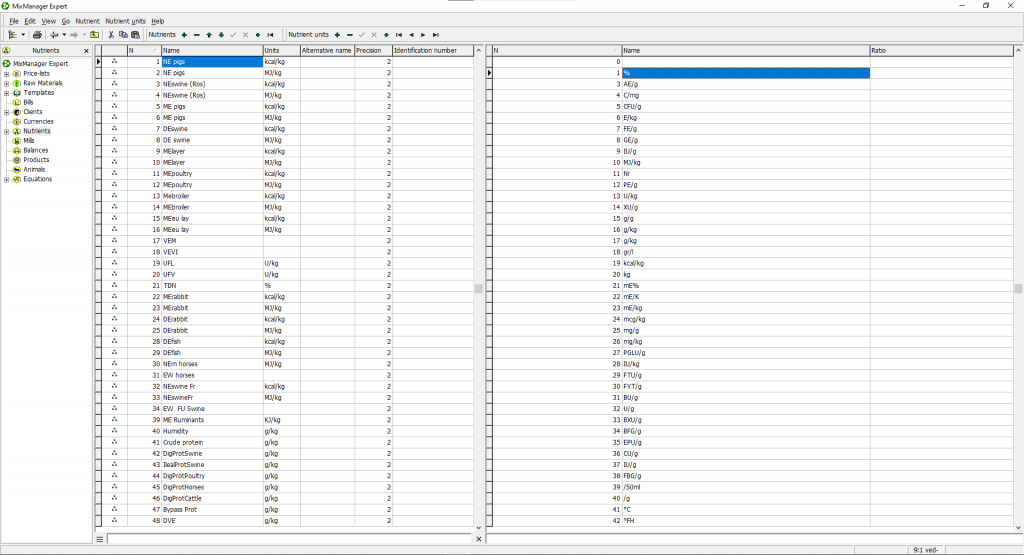Image resolution: width=1024 pixels, height=555 pixels.
Task: Go to next nutrient unit record
Action: click(423, 35)
